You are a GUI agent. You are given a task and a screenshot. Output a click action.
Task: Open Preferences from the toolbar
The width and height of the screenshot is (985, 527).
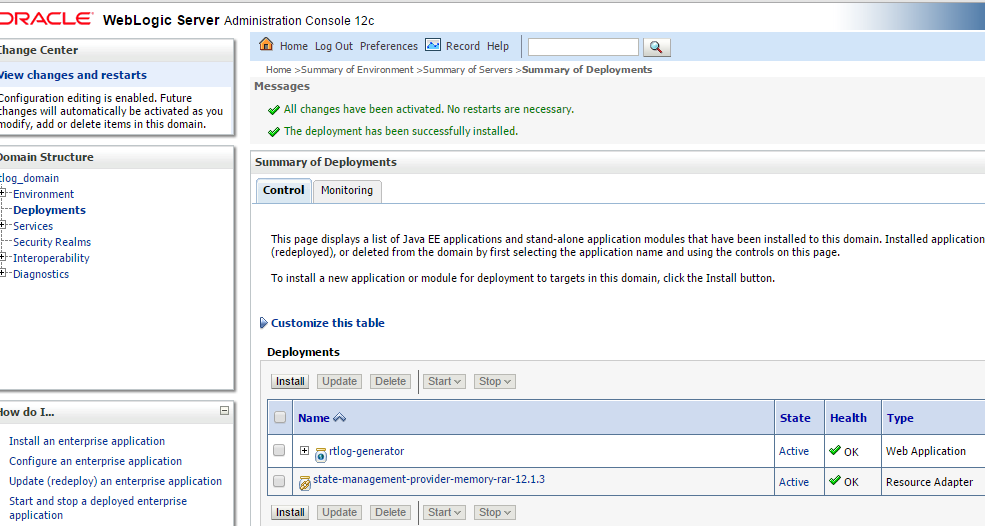(388, 46)
